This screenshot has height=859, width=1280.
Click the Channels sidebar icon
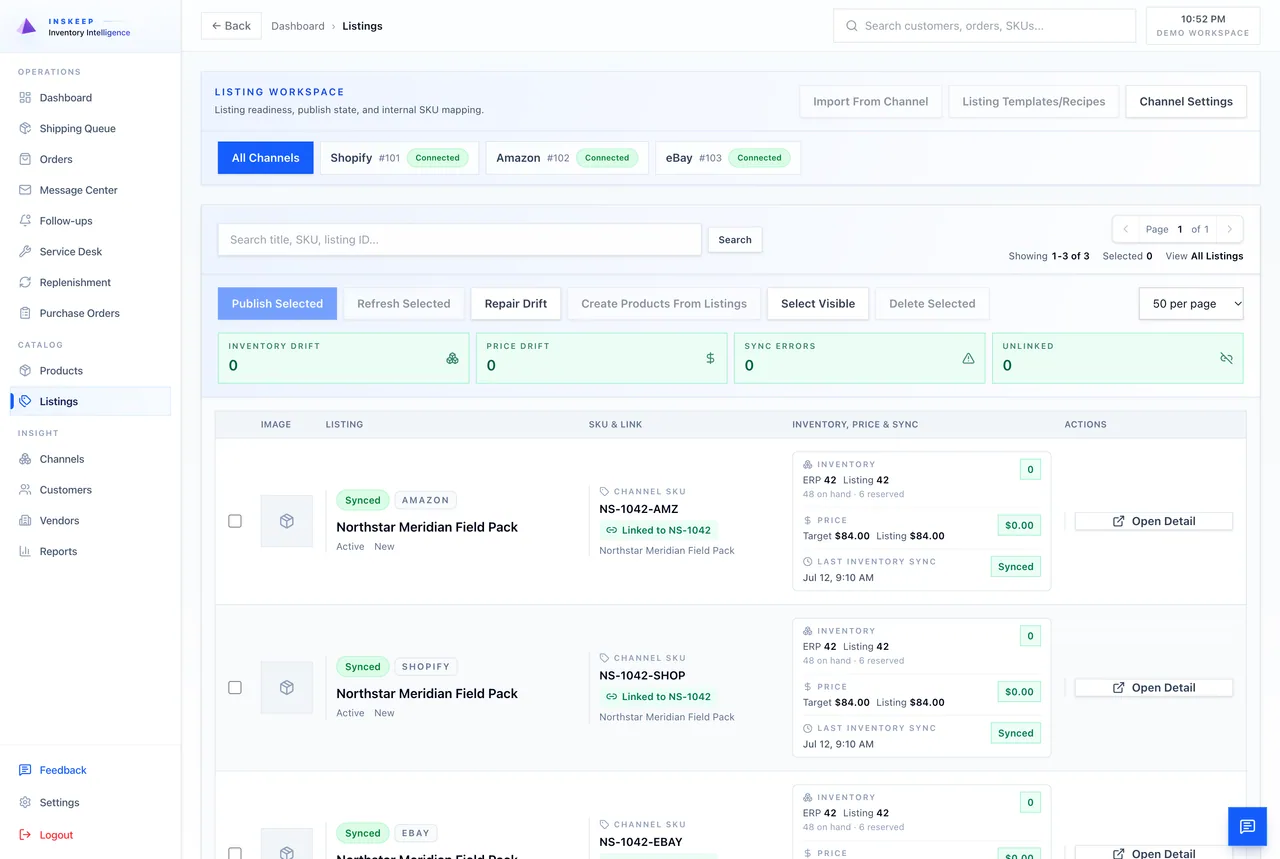click(x=25, y=459)
